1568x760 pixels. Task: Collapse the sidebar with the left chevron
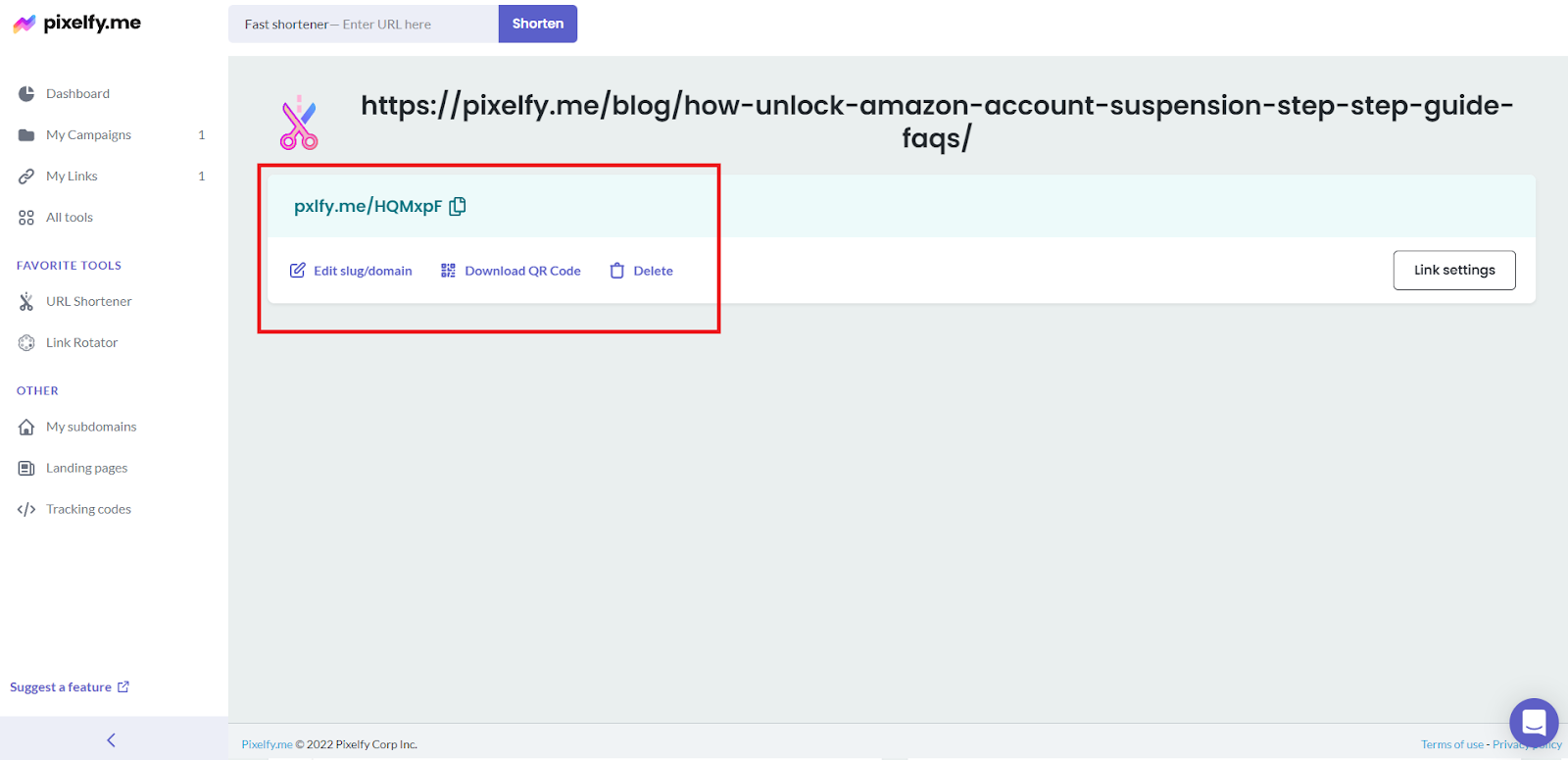click(x=111, y=740)
